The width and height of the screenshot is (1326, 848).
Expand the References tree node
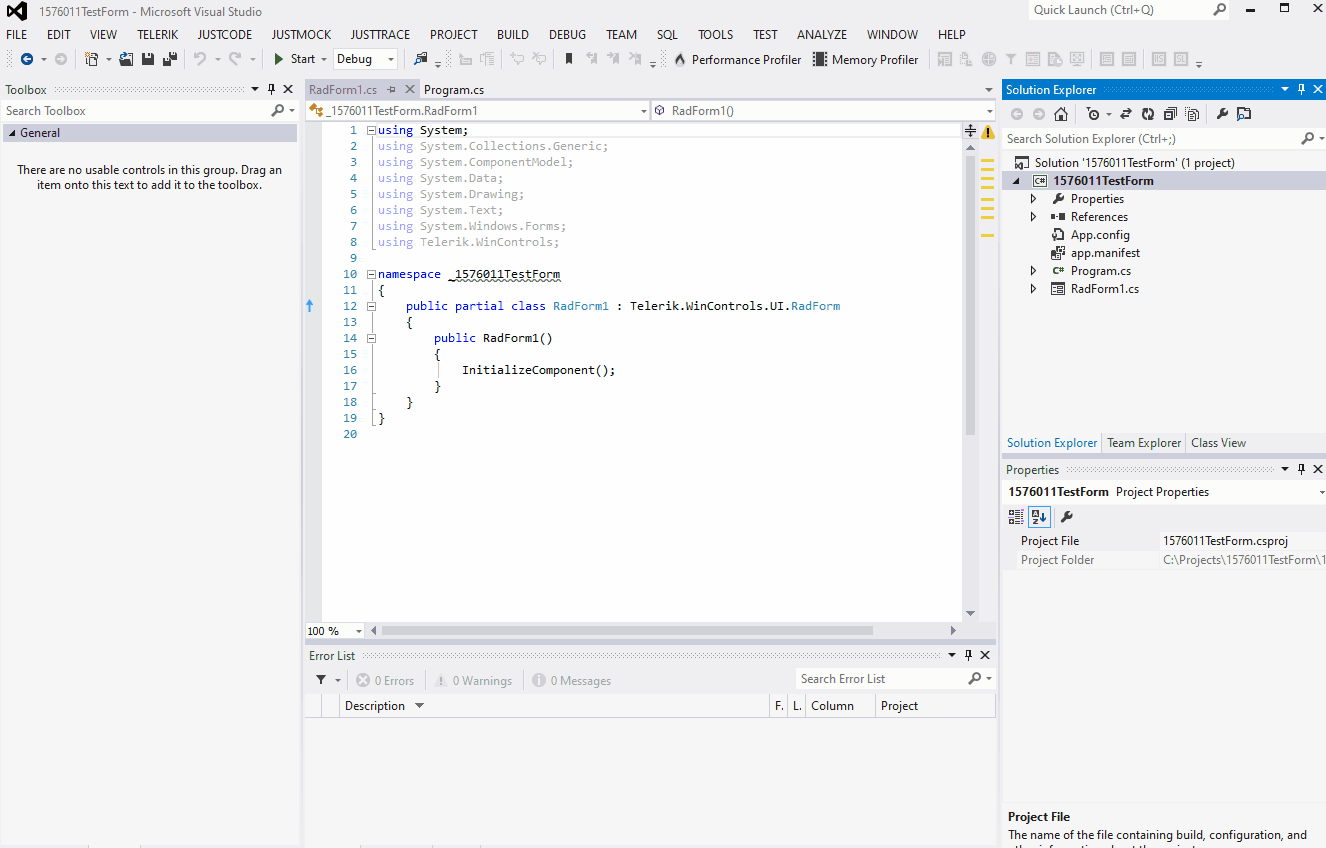[1034, 217]
